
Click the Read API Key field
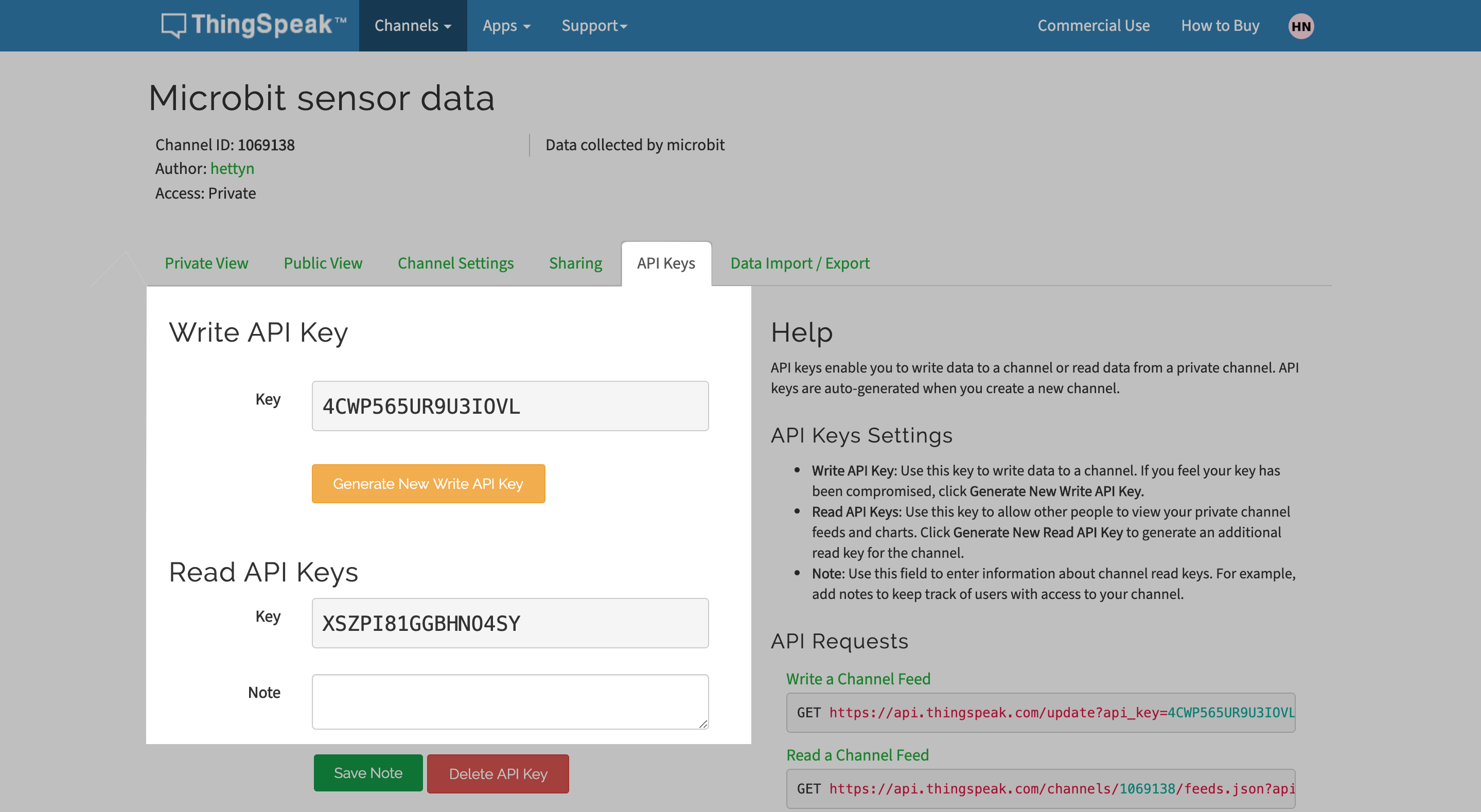click(509, 623)
